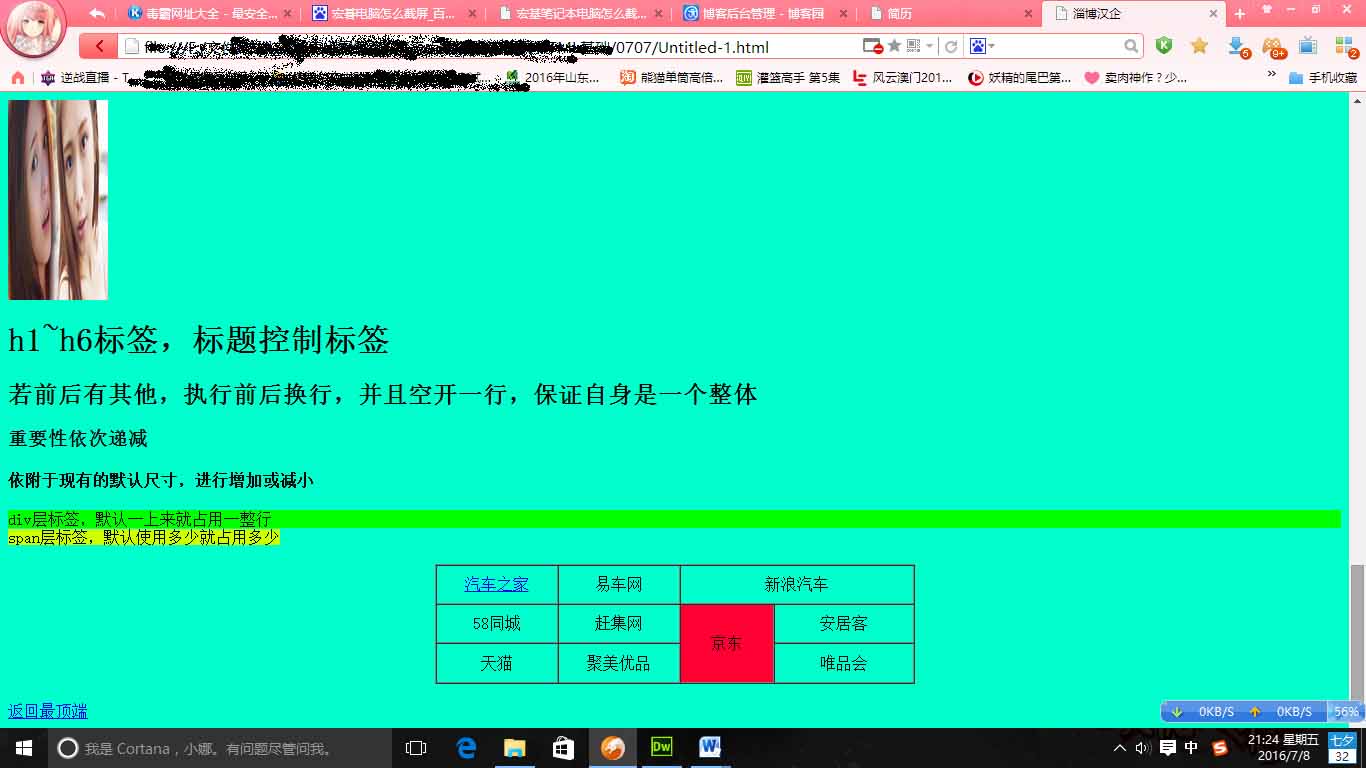Click the reload page icon

(951, 47)
